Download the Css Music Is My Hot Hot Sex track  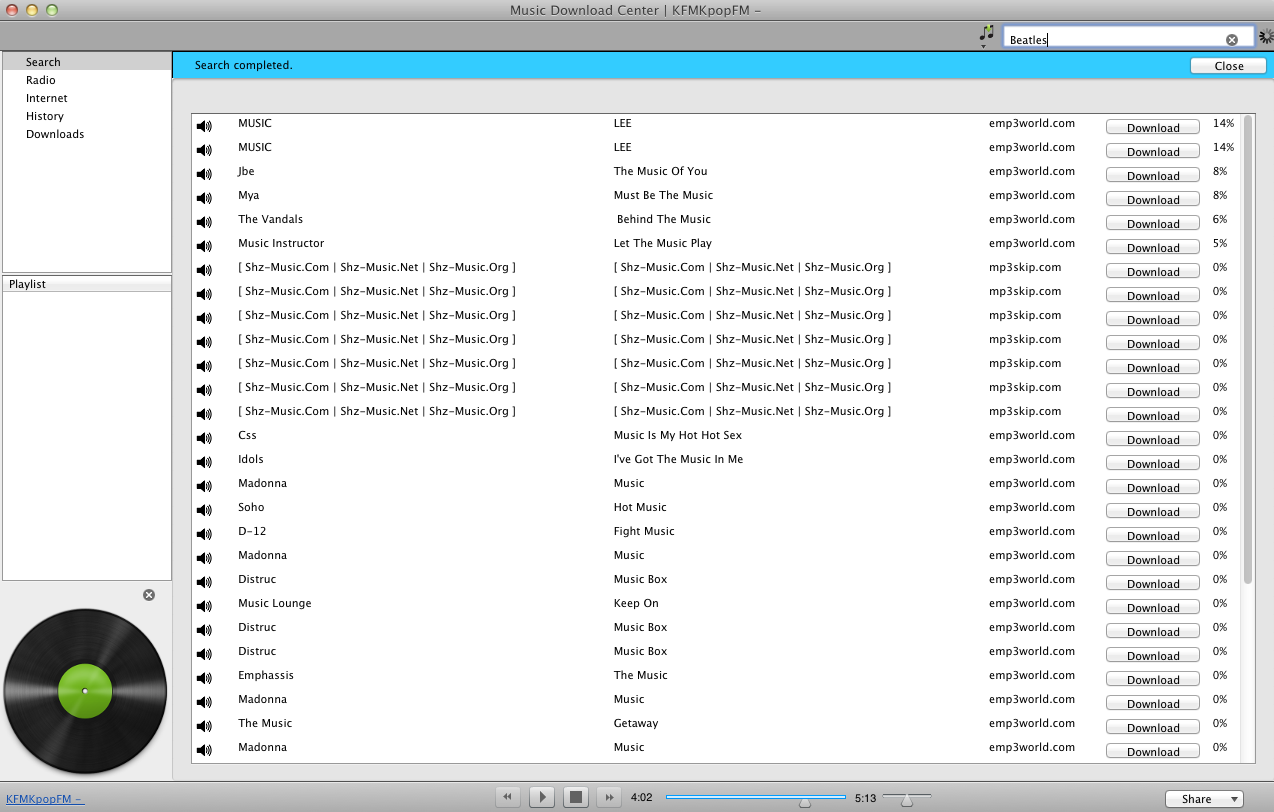[1152, 439]
